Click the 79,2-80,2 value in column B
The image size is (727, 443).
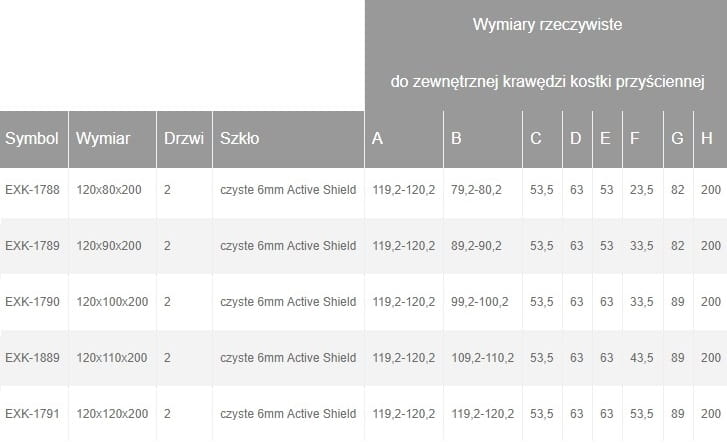[476, 189]
